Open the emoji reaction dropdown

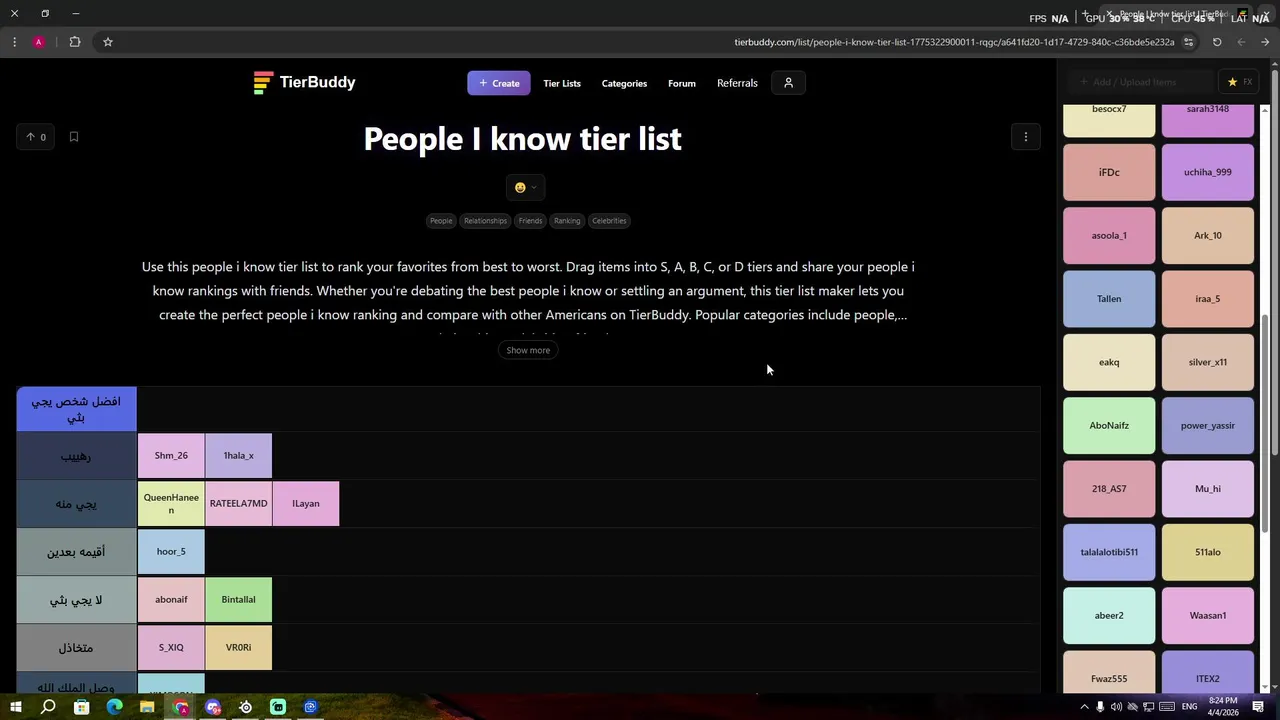click(525, 187)
